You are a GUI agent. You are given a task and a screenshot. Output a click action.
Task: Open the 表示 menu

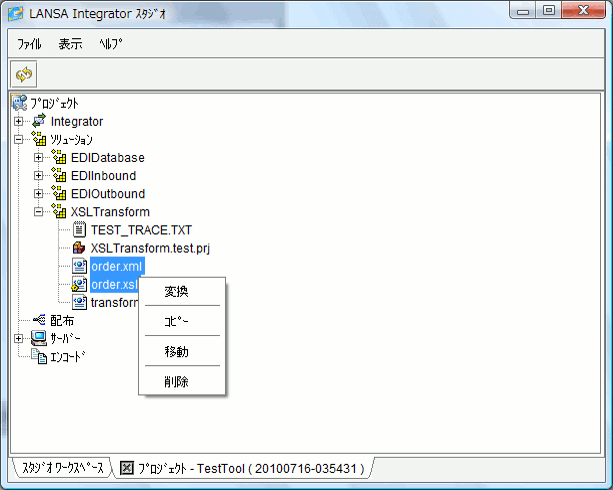(70, 44)
